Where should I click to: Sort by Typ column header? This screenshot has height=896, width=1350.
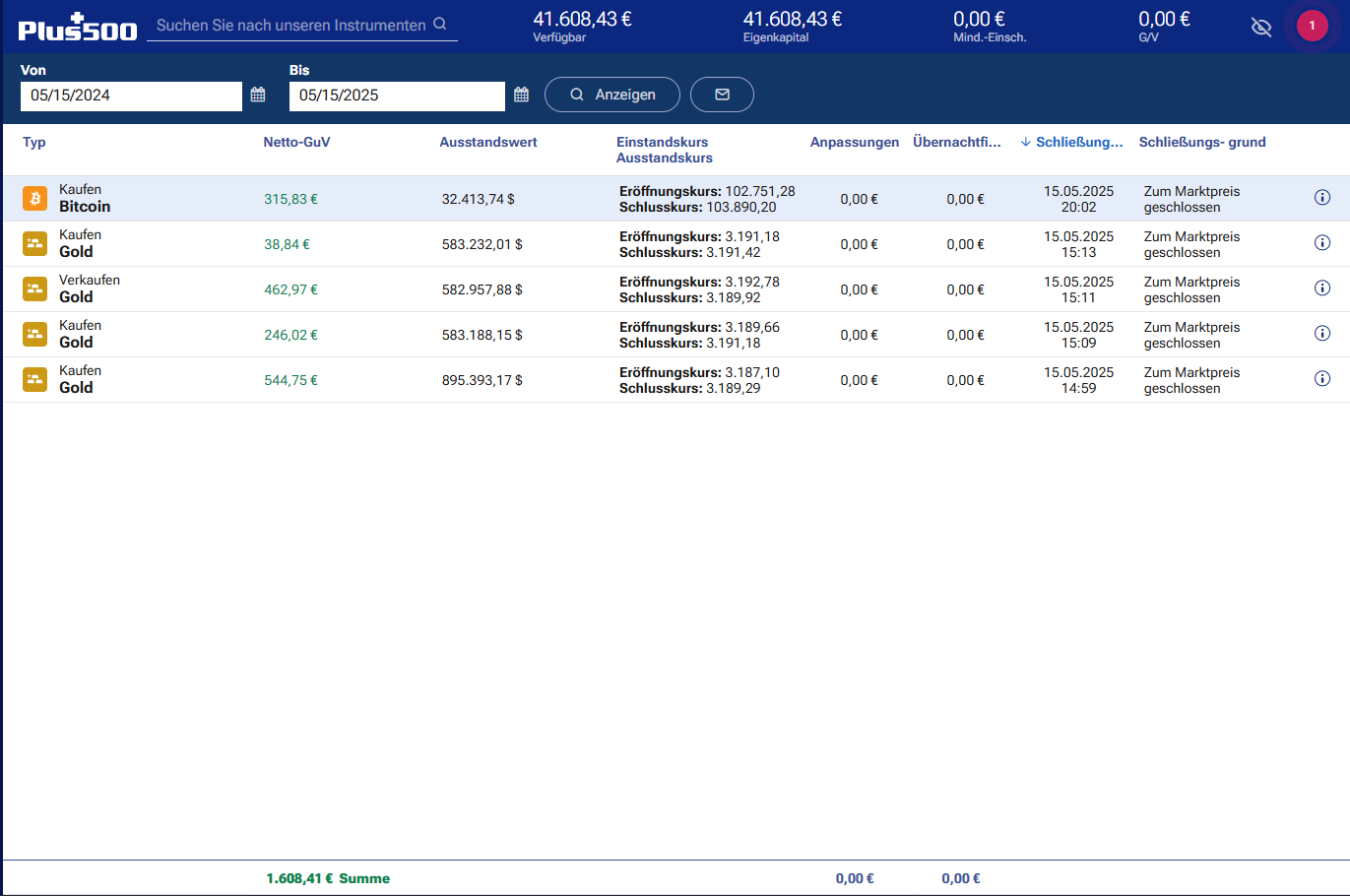pos(34,142)
